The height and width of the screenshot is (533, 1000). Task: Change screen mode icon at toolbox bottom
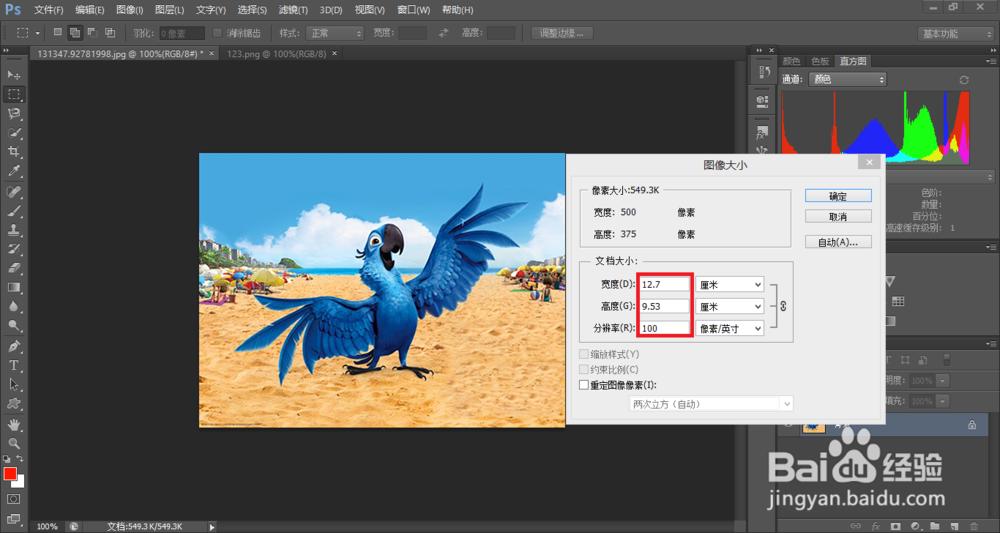click(13, 519)
